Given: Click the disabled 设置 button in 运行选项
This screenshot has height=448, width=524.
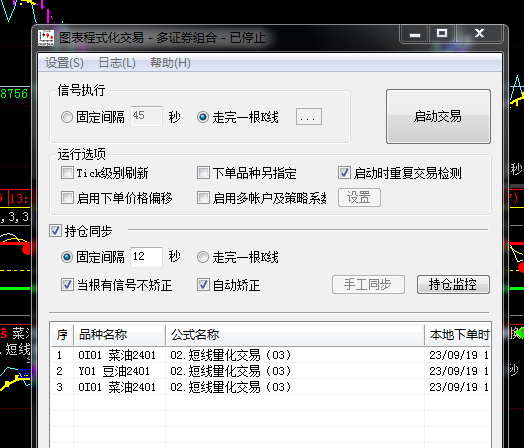Looking at the screenshot, I should click(x=359, y=197).
